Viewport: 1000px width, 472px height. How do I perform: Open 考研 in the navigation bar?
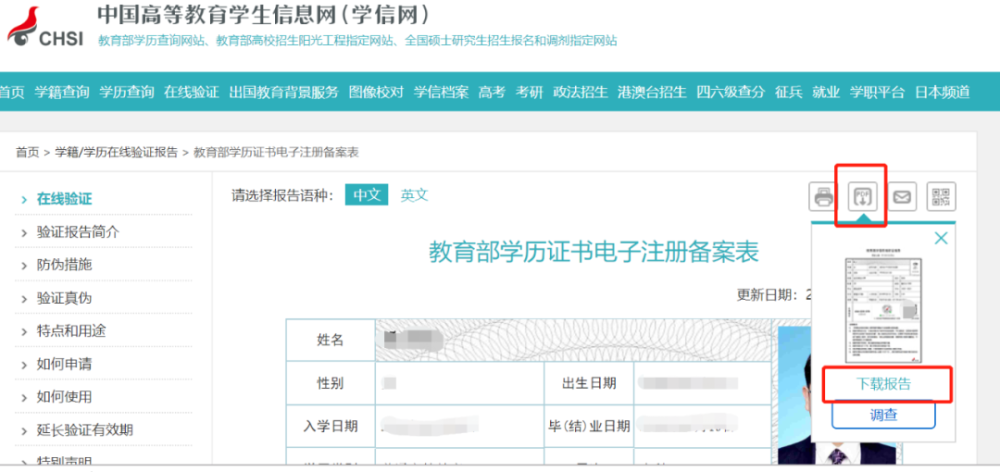point(529,92)
